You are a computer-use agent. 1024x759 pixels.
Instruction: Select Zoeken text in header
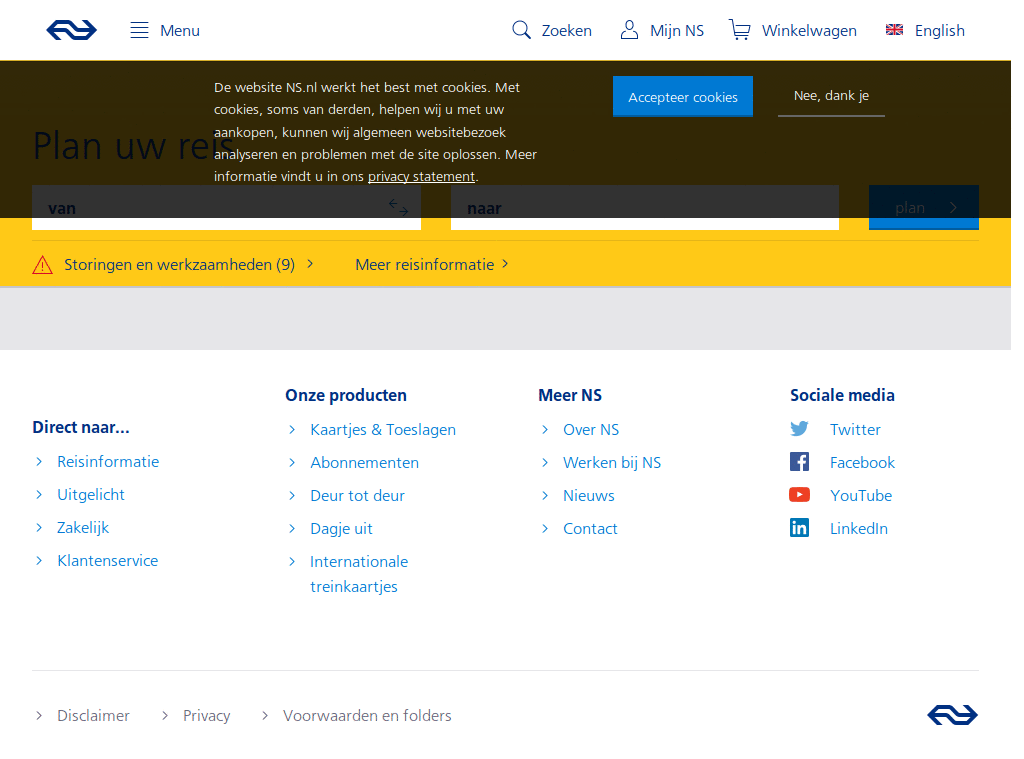click(x=566, y=31)
